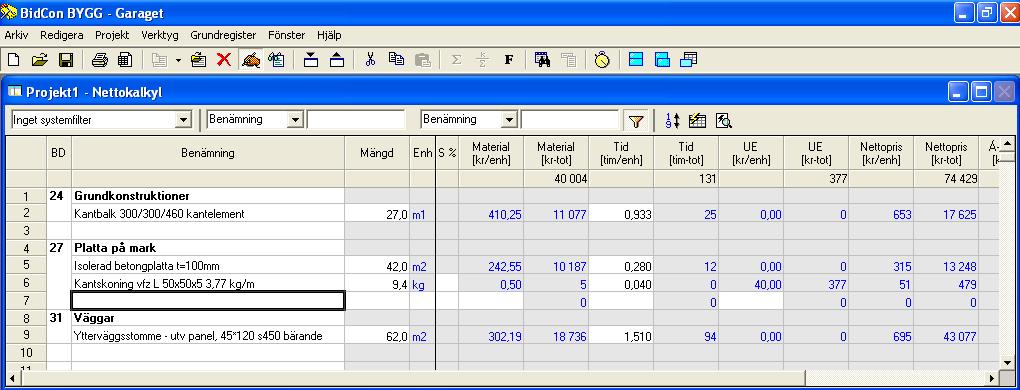This screenshot has width=1020, height=390.
Task: Click the move-up arrow over box icon
Action: [x=337, y=60]
